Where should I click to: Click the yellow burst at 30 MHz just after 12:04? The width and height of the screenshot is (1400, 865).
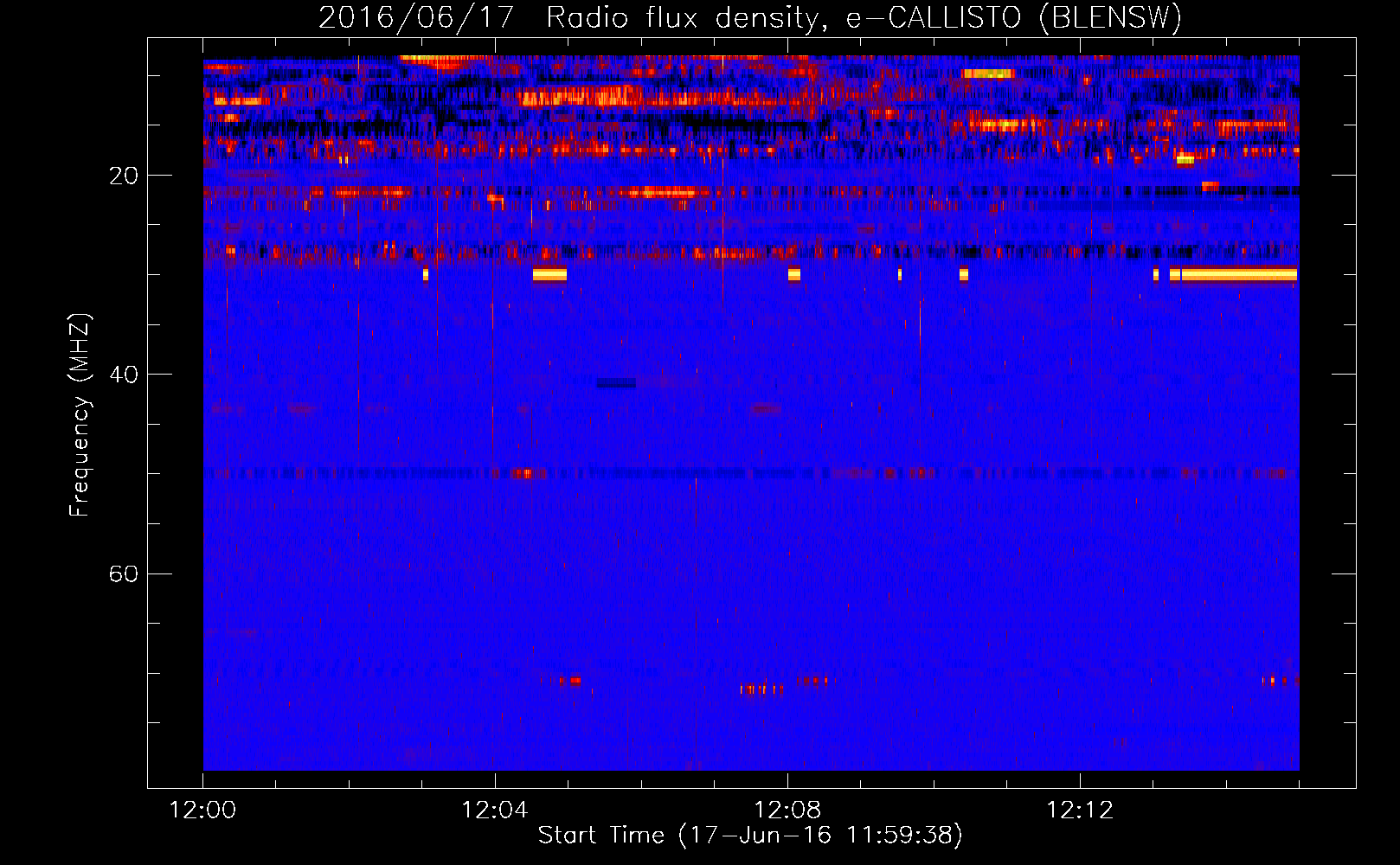coord(549,274)
